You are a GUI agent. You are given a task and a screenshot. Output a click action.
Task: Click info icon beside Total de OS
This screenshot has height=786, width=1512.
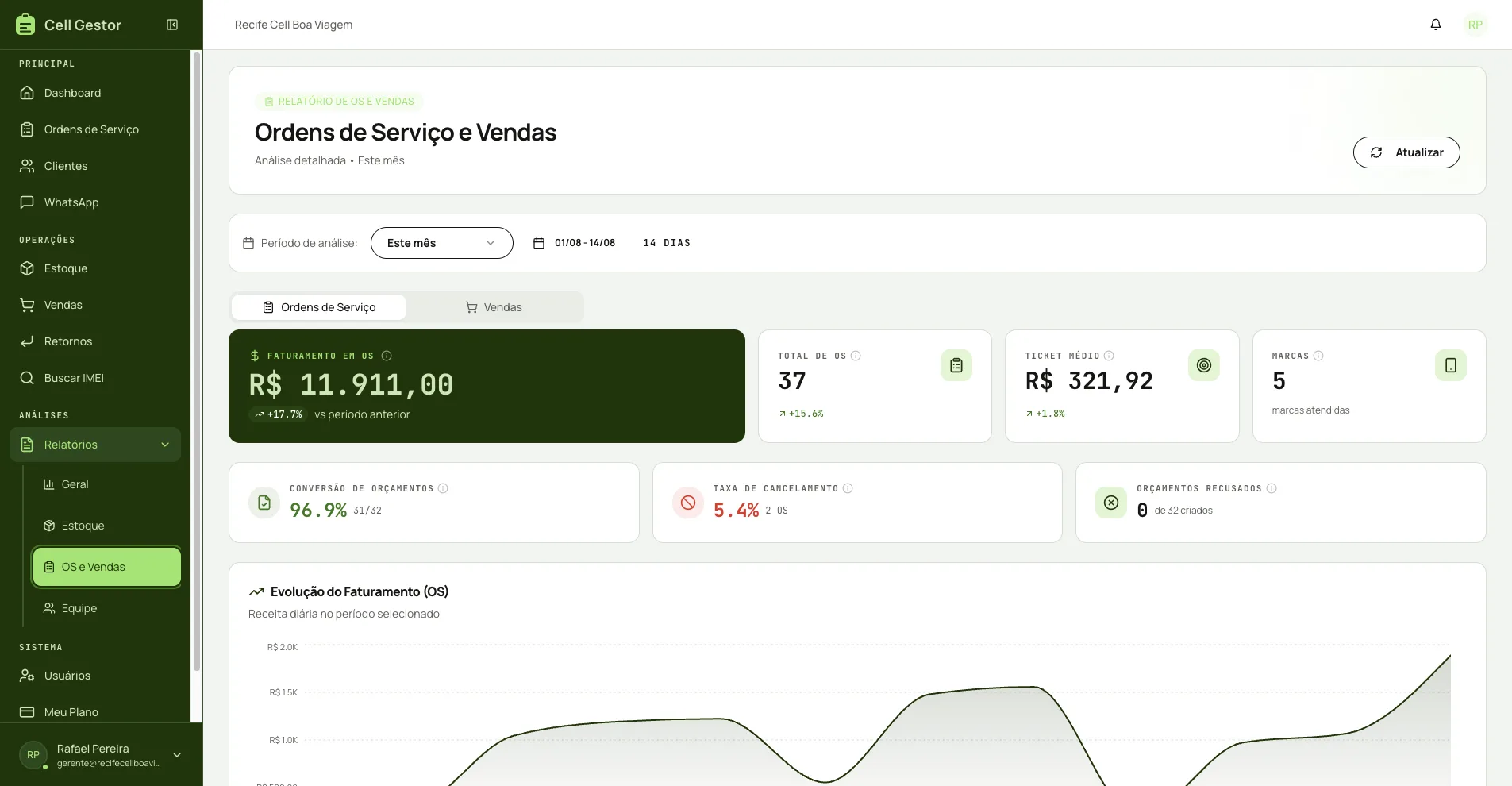tap(856, 356)
